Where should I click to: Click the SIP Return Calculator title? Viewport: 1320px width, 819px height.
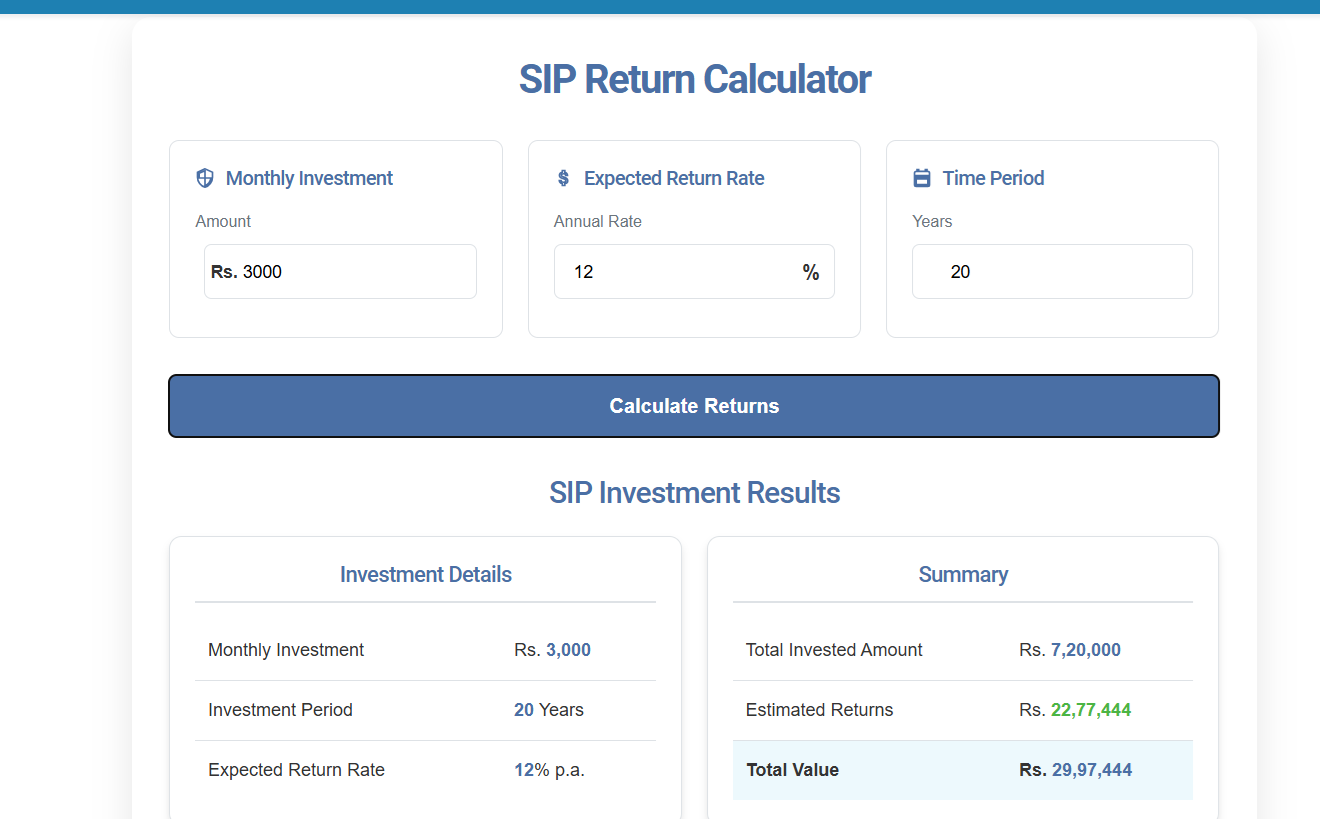click(x=694, y=79)
